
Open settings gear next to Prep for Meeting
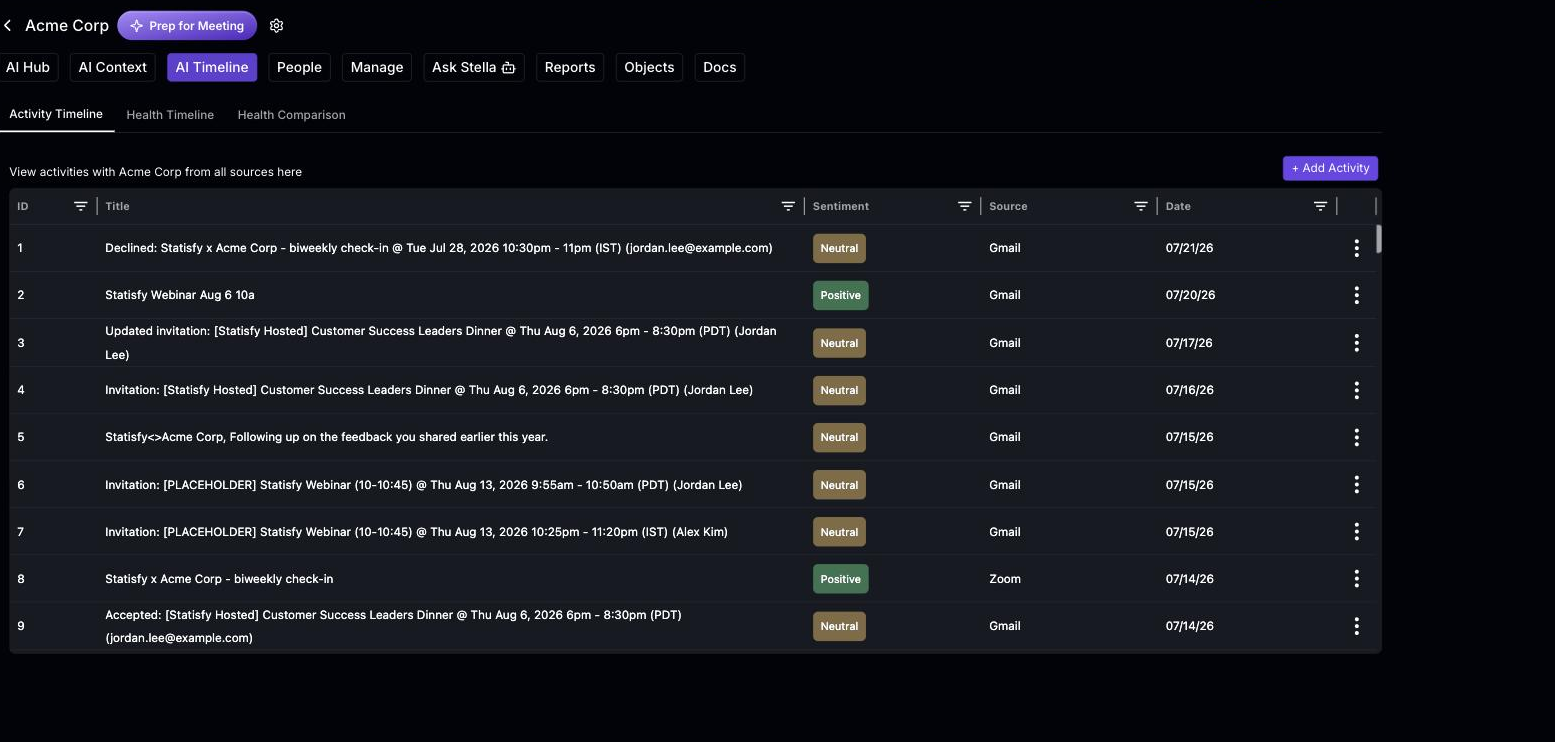pyautogui.click(x=277, y=26)
